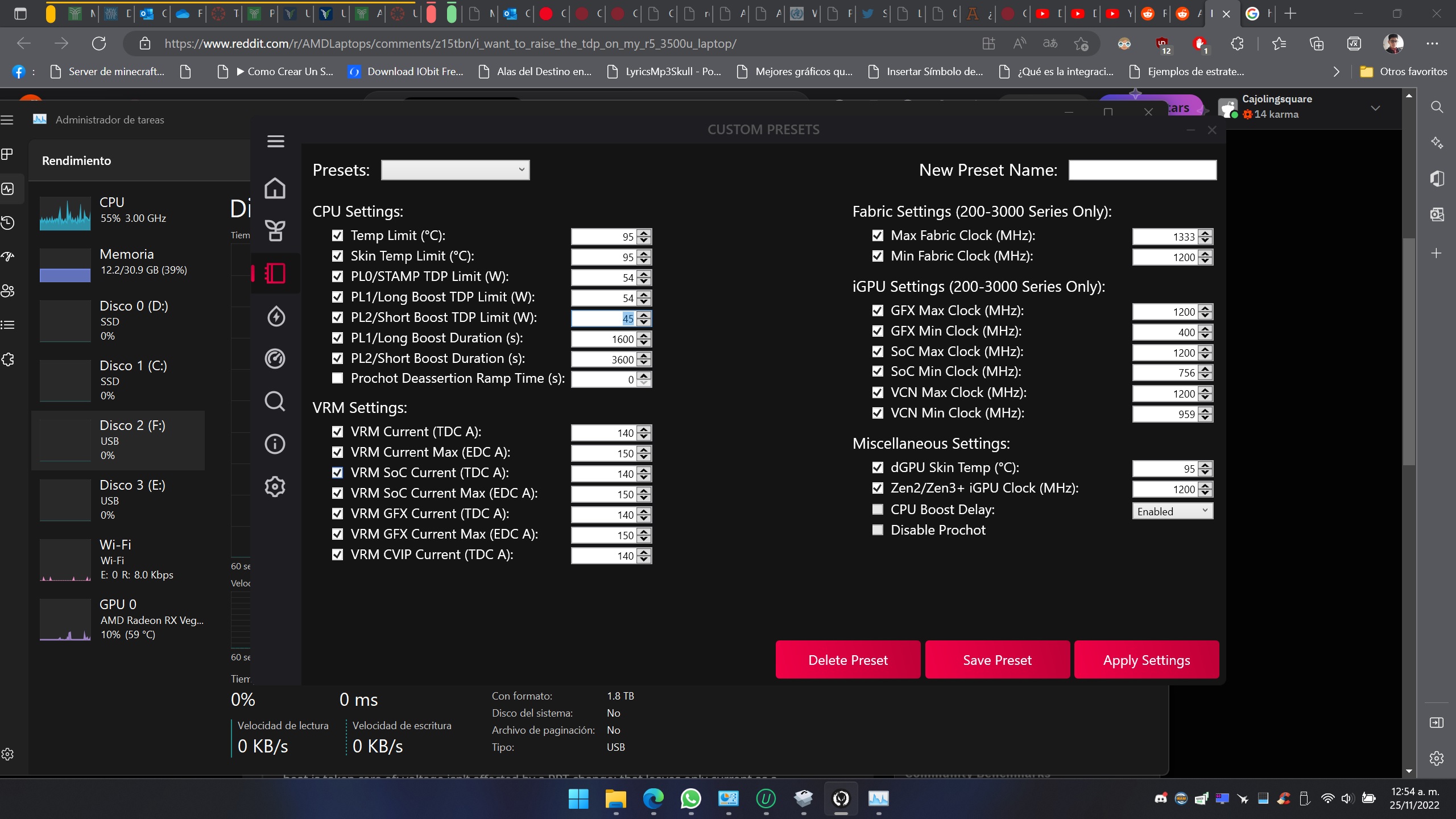
Task: Open the info circle icon in the sidebar
Action: point(275,444)
